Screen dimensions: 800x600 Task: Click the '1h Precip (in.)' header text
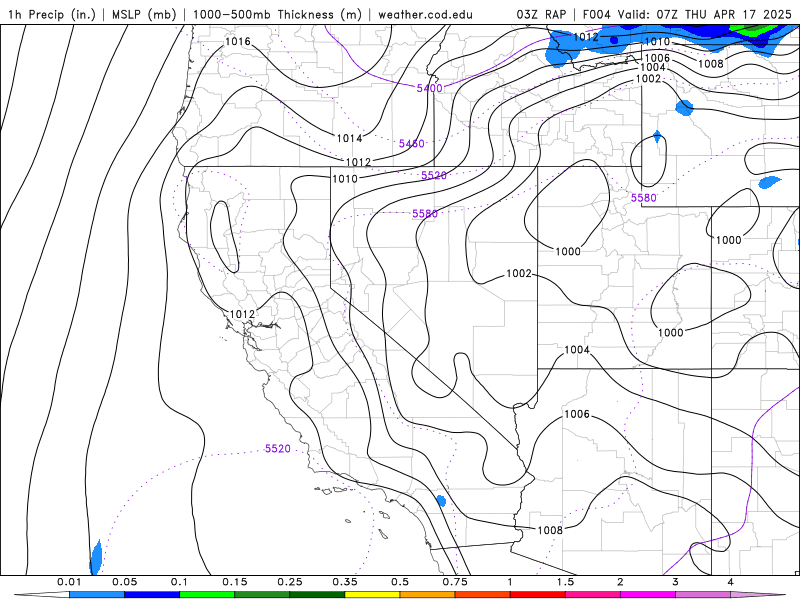click(52, 14)
